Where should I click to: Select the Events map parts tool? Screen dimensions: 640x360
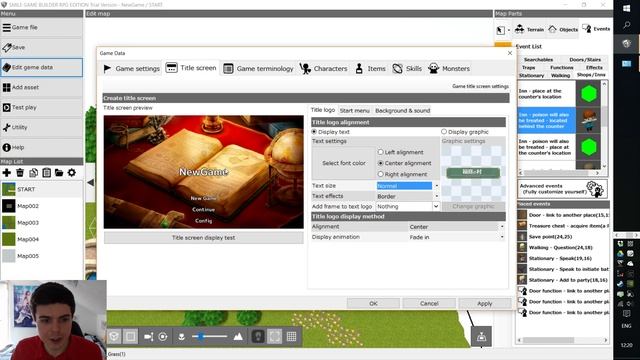(x=596, y=29)
